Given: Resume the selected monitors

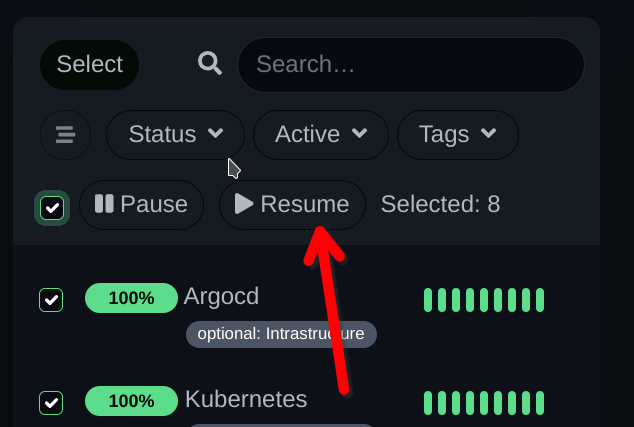Looking at the screenshot, I should click(x=292, y=205).
